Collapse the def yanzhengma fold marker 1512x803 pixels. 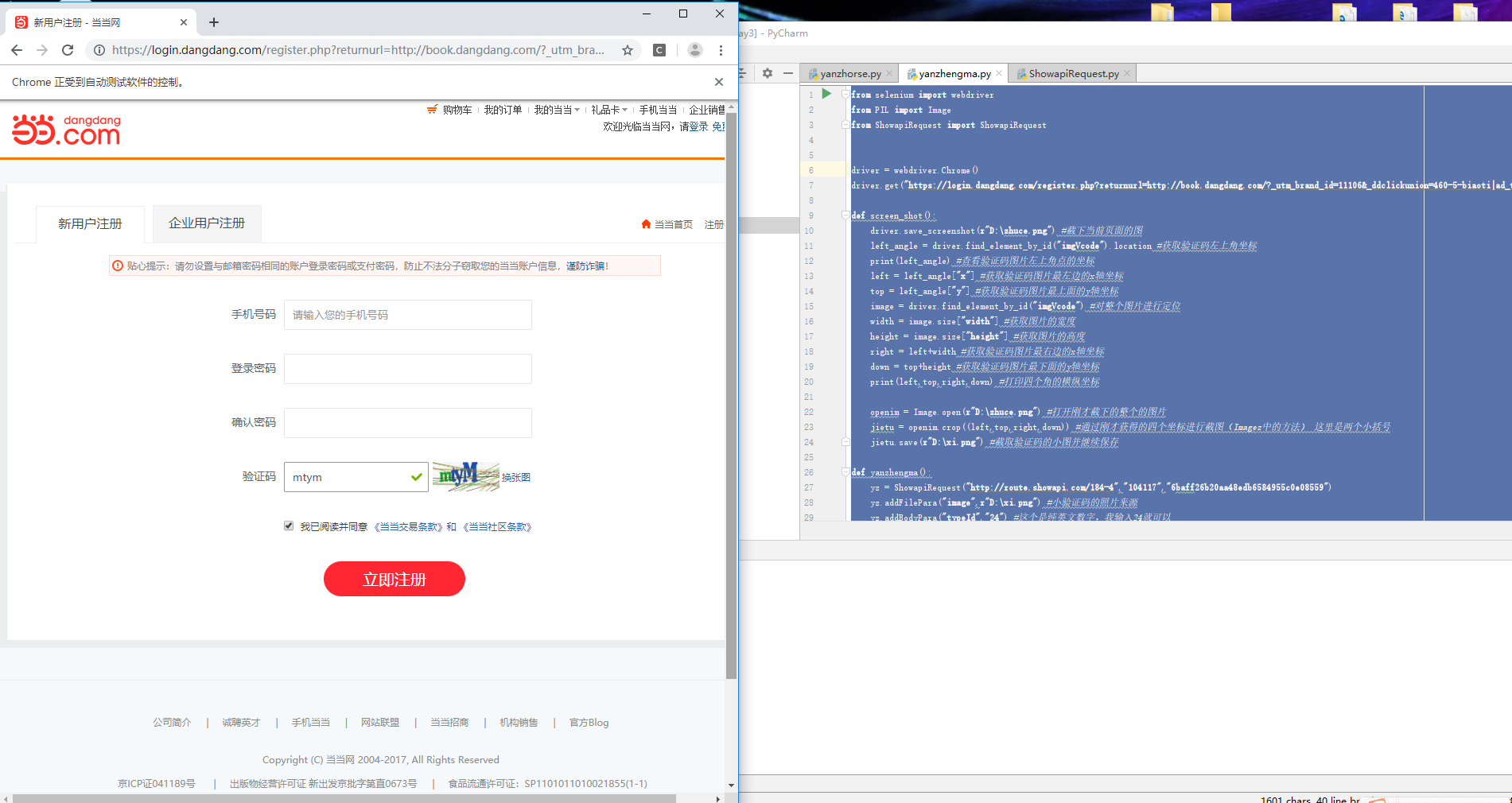click(845, 472)
